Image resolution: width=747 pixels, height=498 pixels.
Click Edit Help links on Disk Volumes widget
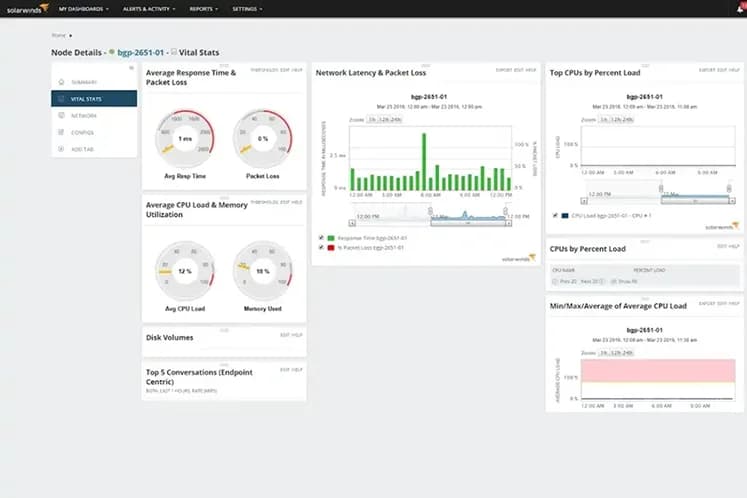coord(291,335)
